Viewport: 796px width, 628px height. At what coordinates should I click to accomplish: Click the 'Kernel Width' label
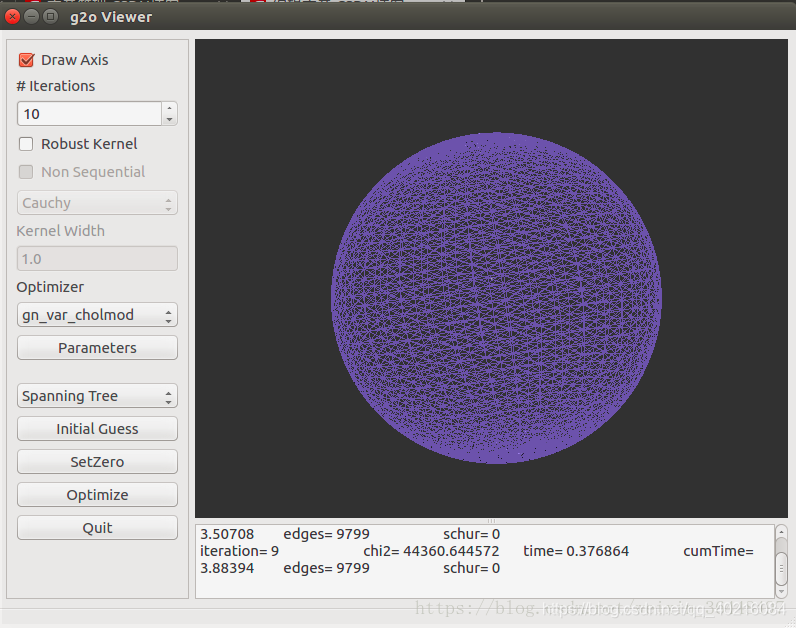click(x=60, y=231)
